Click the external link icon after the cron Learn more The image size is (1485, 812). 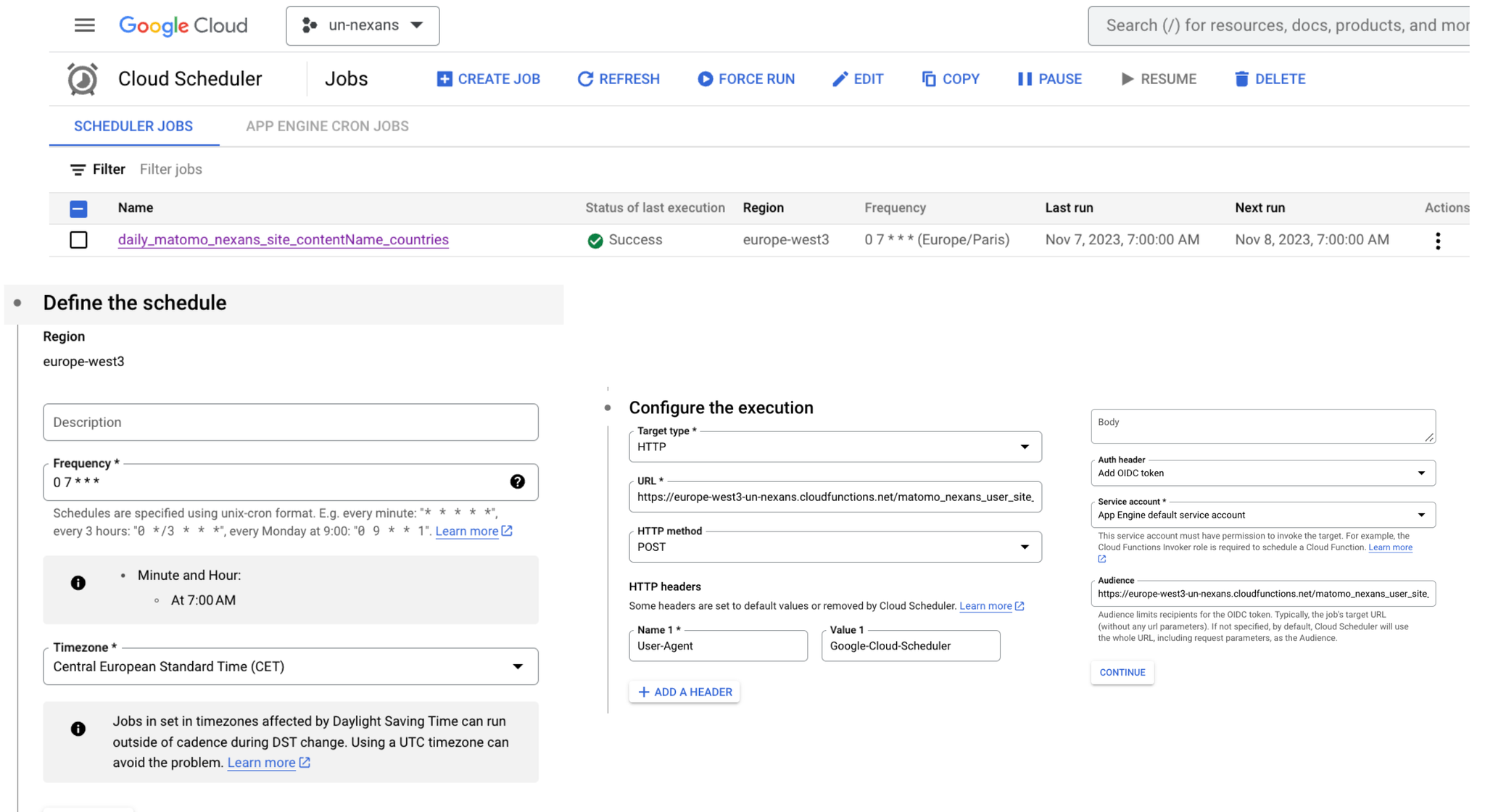coord(507,531)
